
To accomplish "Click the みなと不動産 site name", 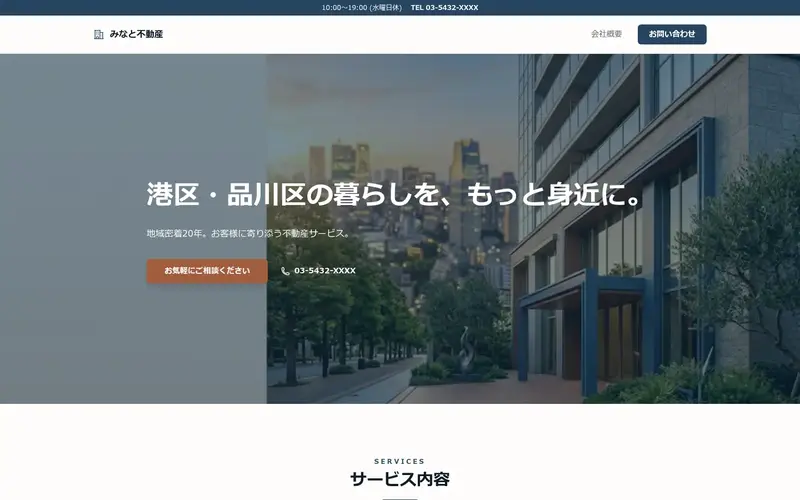I will (x=136, y=34).
